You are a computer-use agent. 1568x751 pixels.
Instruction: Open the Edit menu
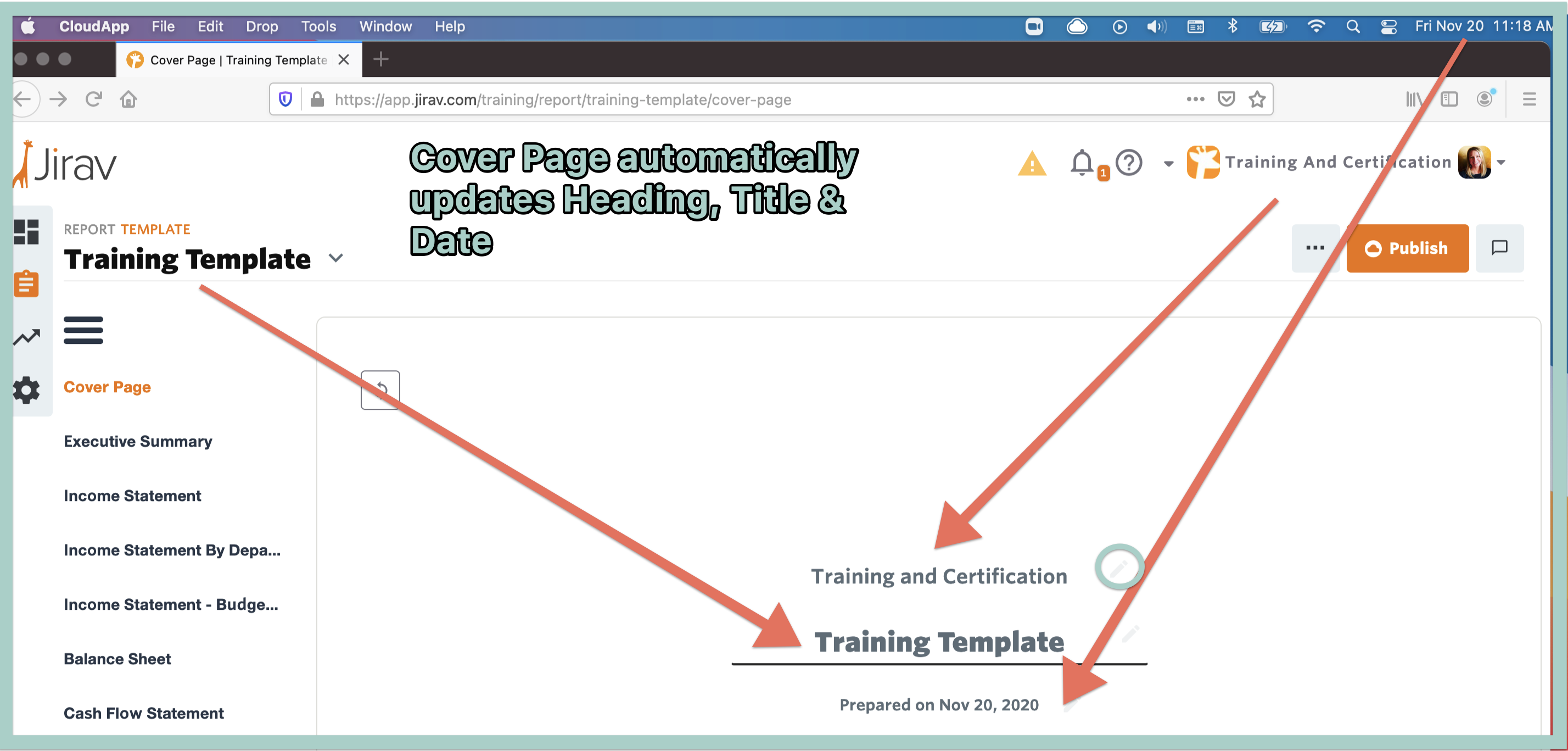[x=210, y=26]
